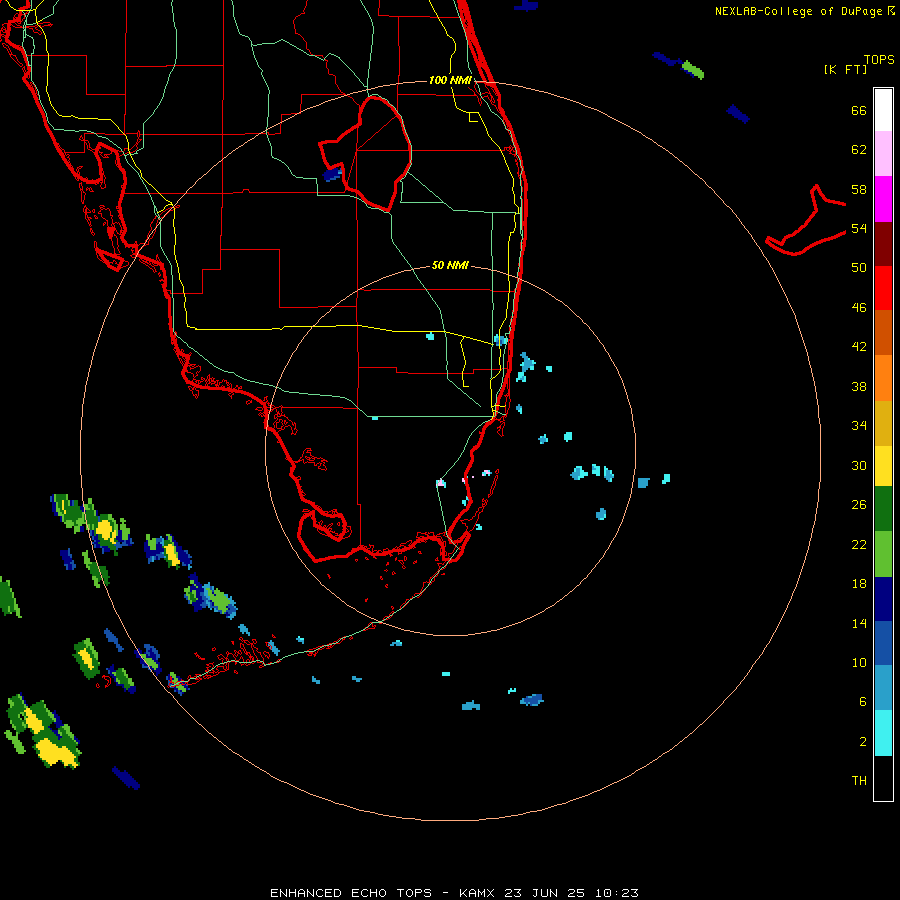
Task: Click the Lake Okeechobee red outline
Action: click(x=366, y=154)
